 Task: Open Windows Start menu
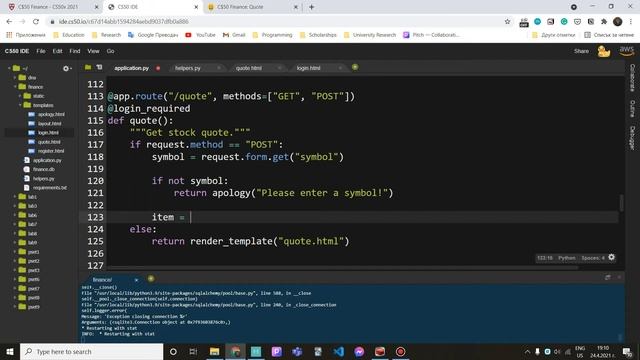(10, 351)
